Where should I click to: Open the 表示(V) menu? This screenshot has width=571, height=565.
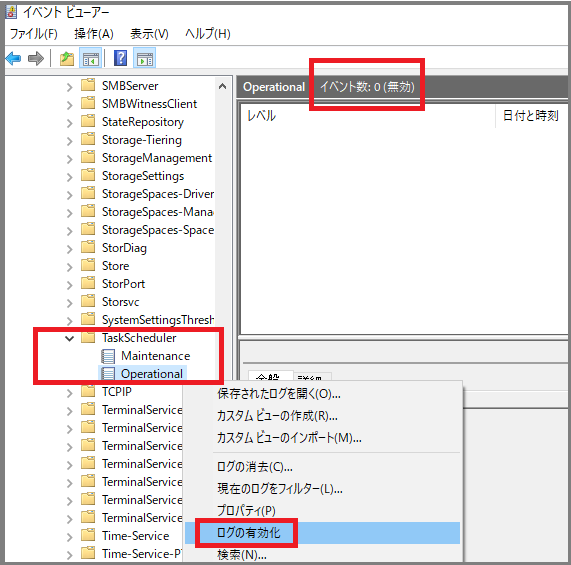click(149, 34)
